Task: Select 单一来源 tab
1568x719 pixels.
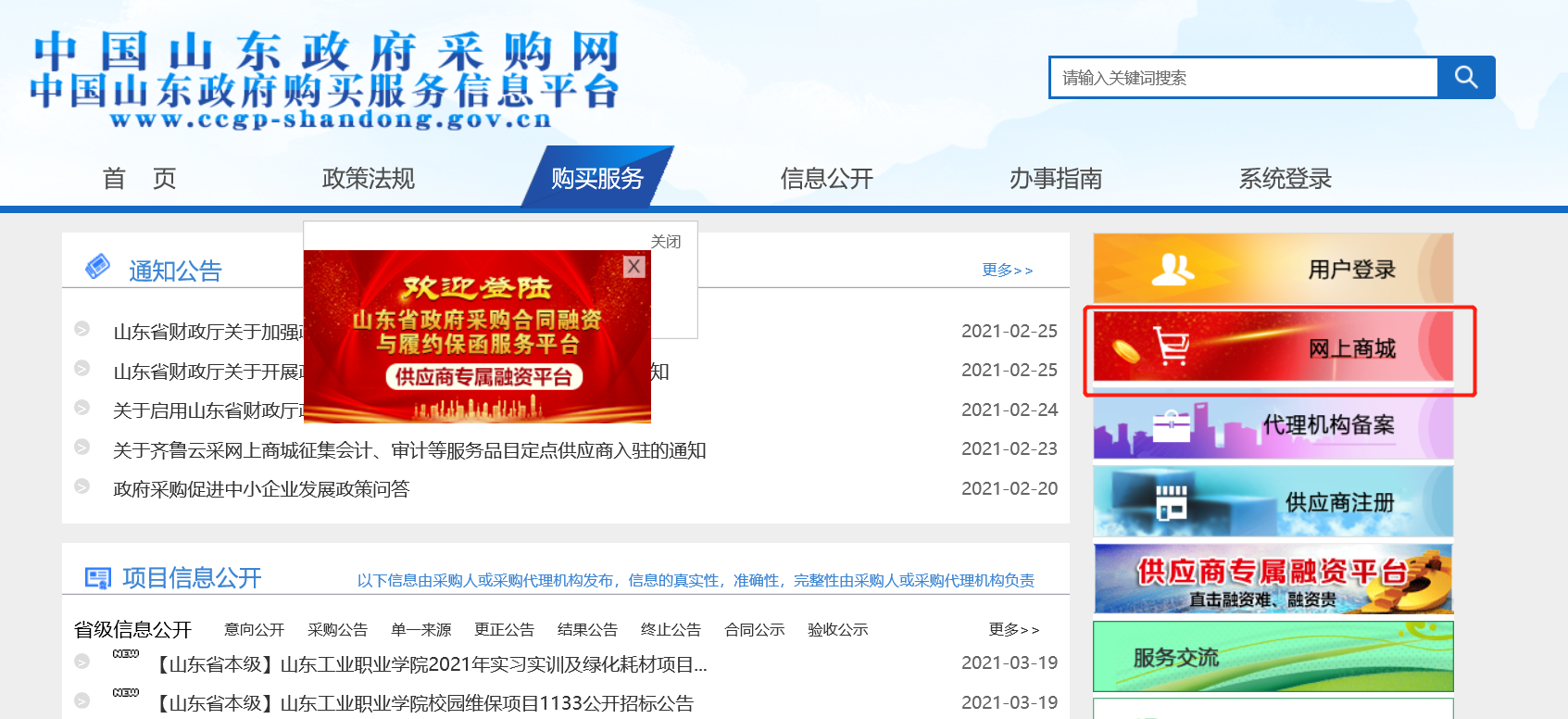Action: (x=421, y=629)
